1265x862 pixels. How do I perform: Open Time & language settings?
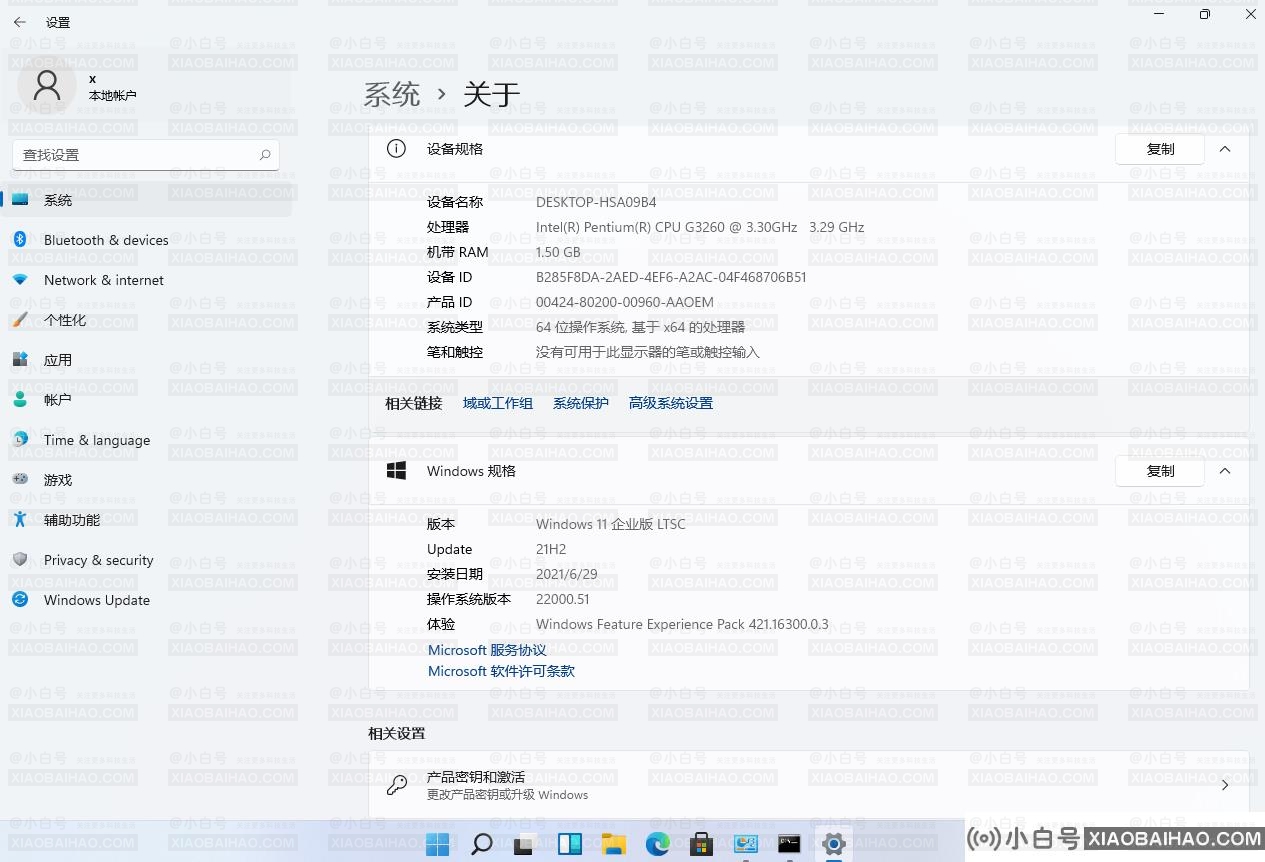pos(148,440)
